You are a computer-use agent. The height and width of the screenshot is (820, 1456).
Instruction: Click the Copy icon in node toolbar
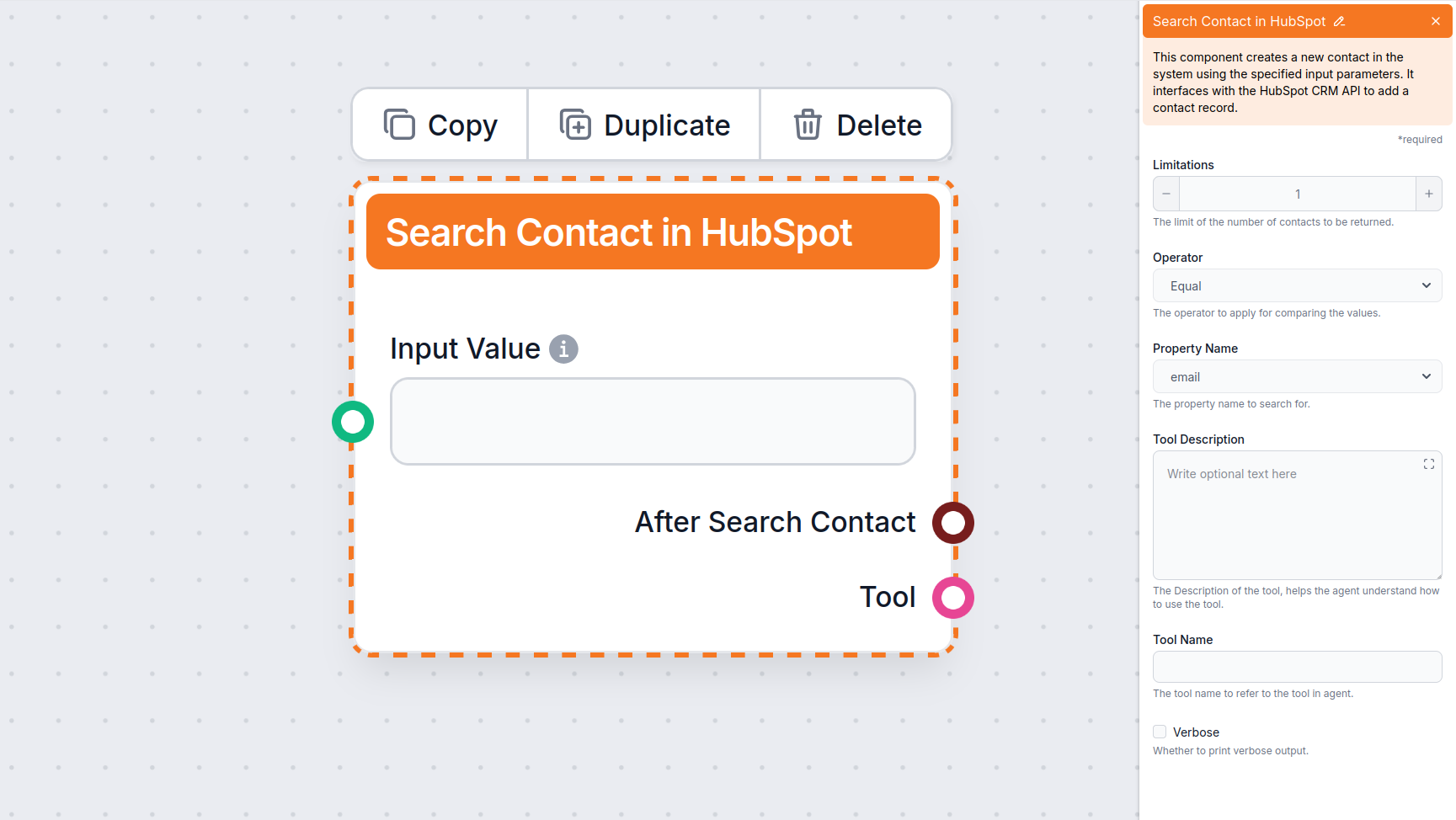(x=399, y=125)
